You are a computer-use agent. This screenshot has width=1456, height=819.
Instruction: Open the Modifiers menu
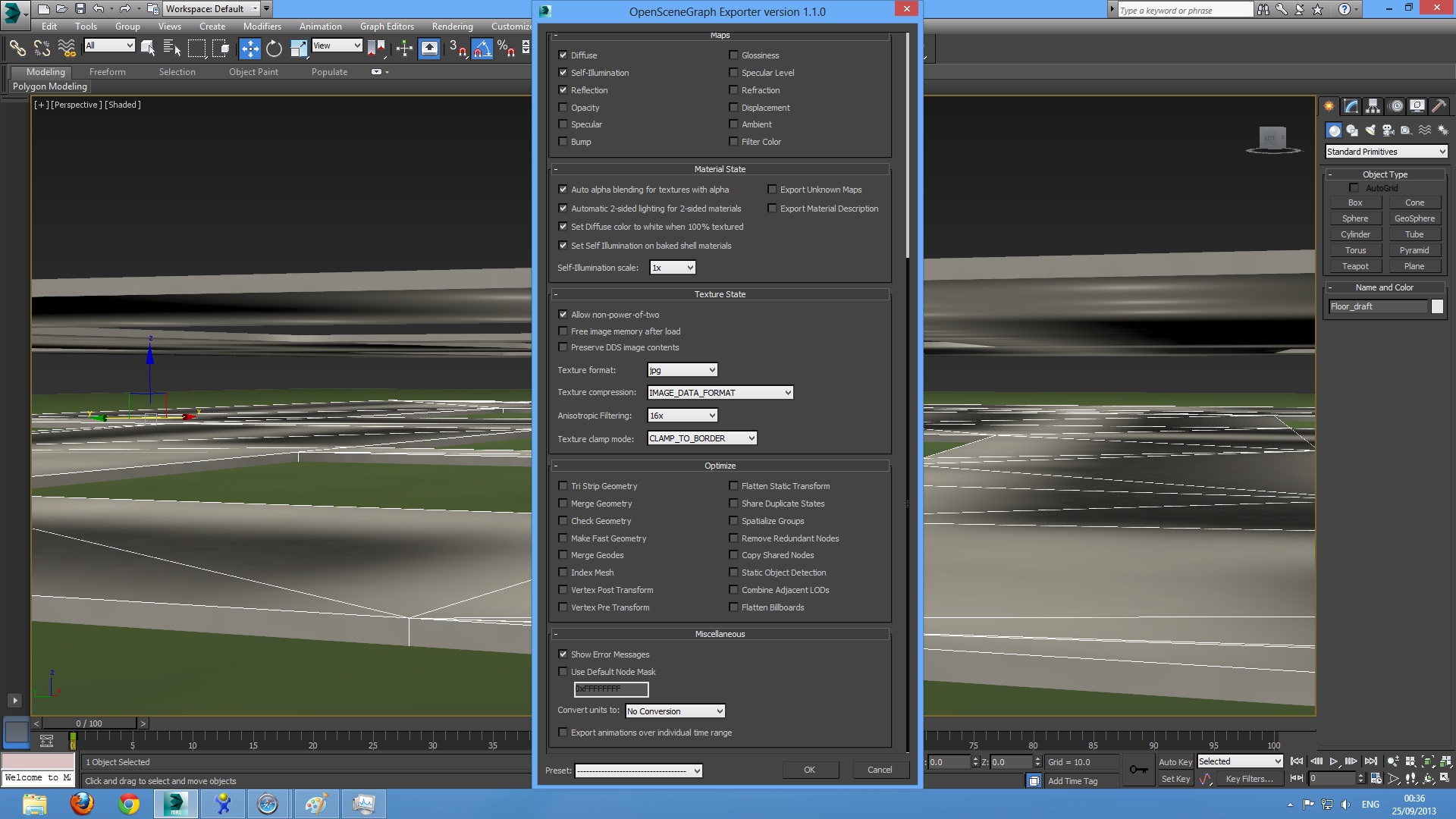coord(262,27)
